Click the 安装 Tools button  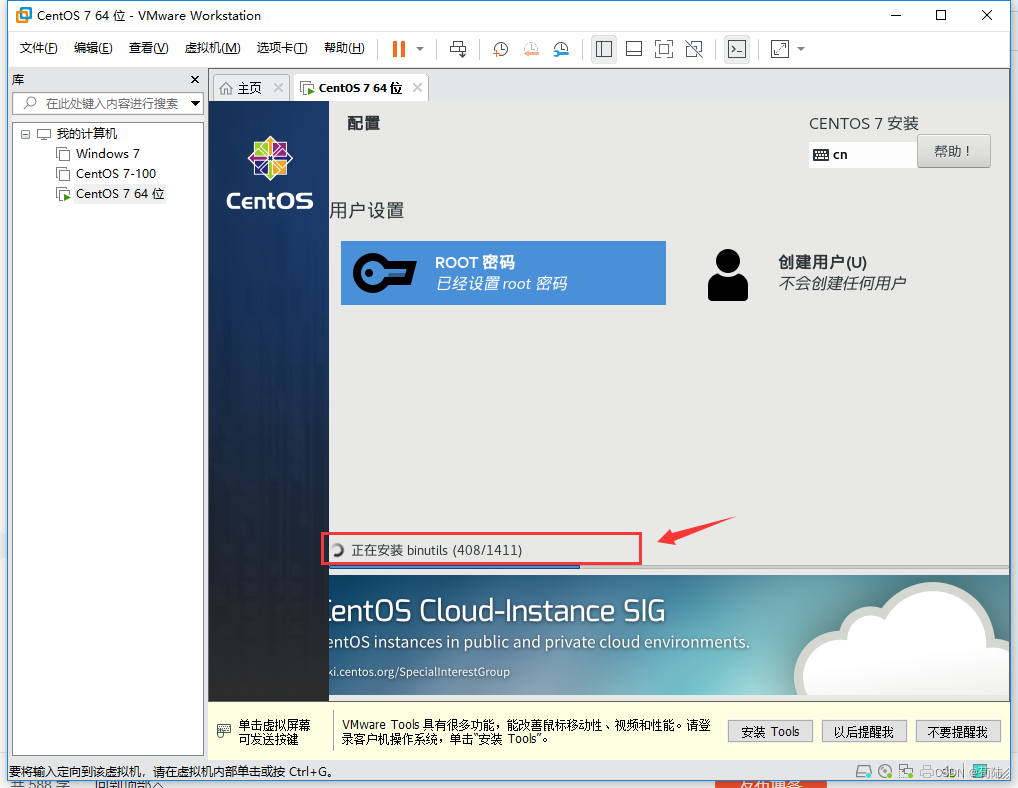tap(770, 731)
